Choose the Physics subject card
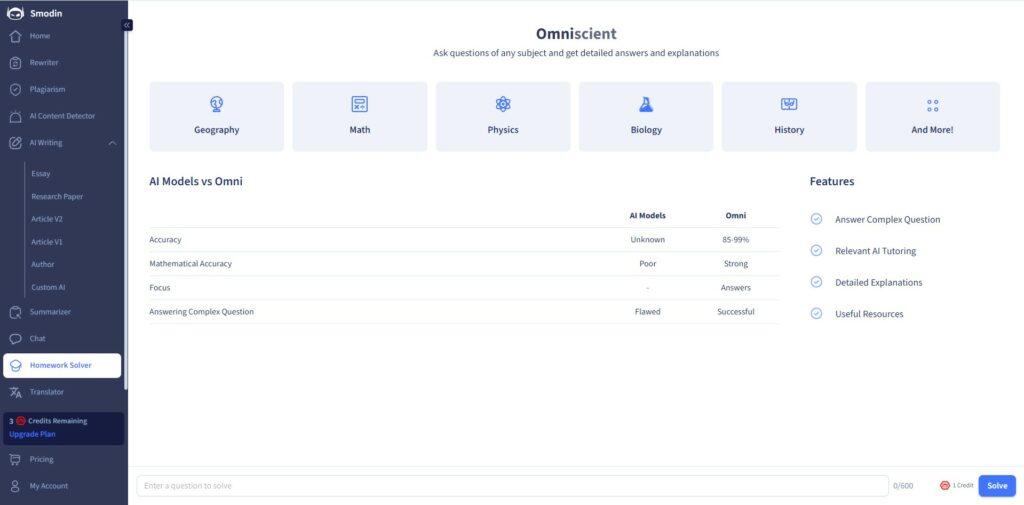1024x505 pixels. (503, 116)
